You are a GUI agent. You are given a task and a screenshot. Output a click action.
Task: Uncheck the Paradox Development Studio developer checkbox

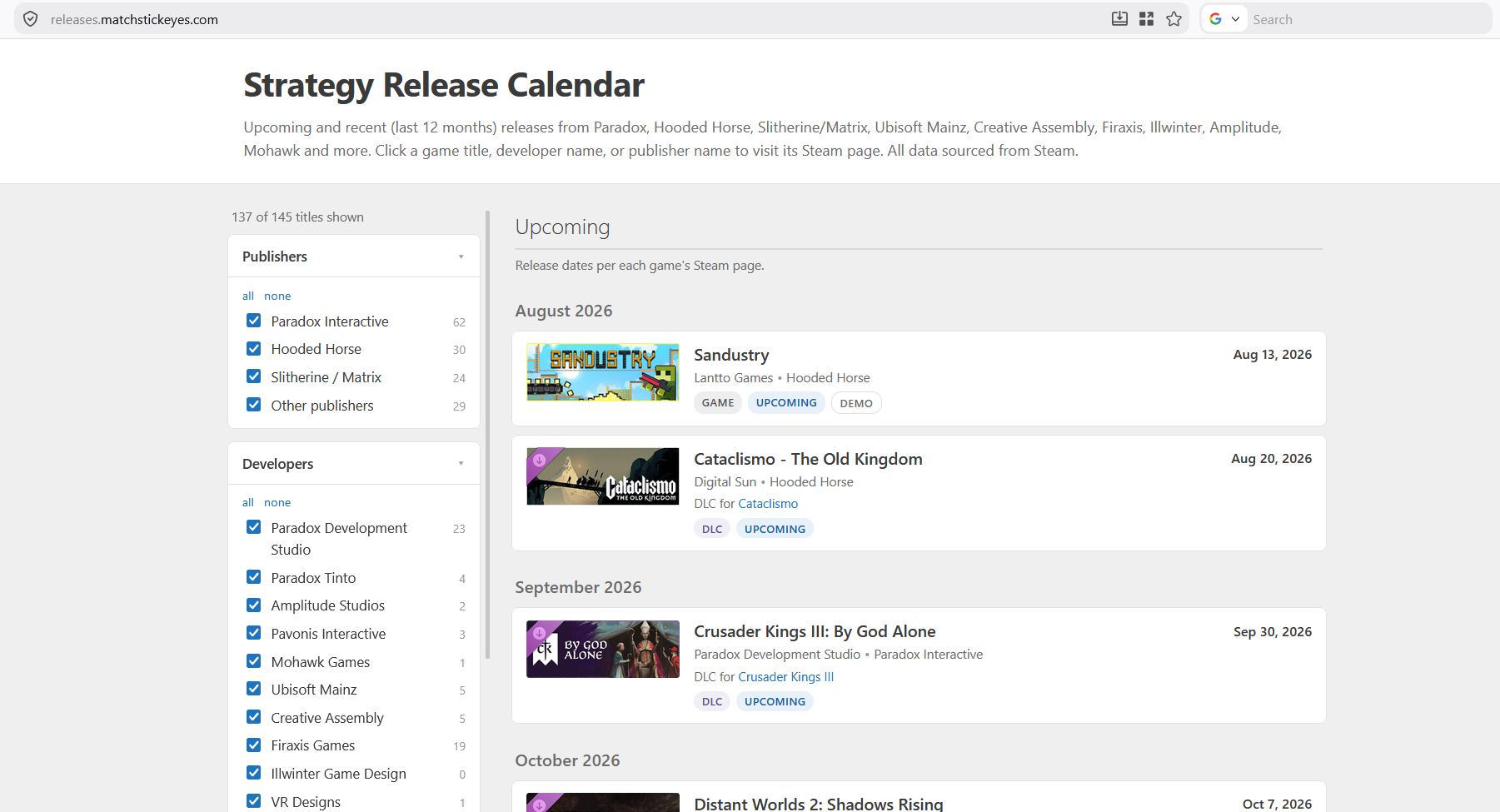(x=254, y=527)
